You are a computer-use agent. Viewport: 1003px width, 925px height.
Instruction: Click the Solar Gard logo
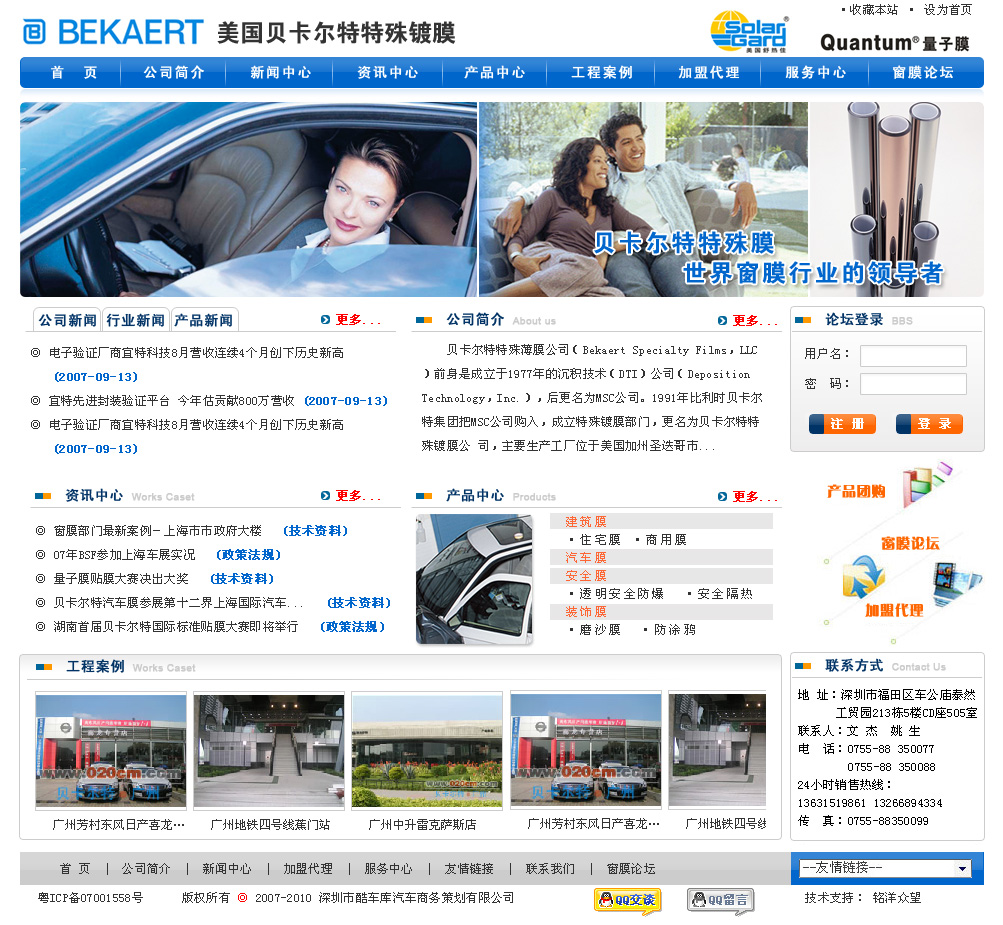pos(750,31)
